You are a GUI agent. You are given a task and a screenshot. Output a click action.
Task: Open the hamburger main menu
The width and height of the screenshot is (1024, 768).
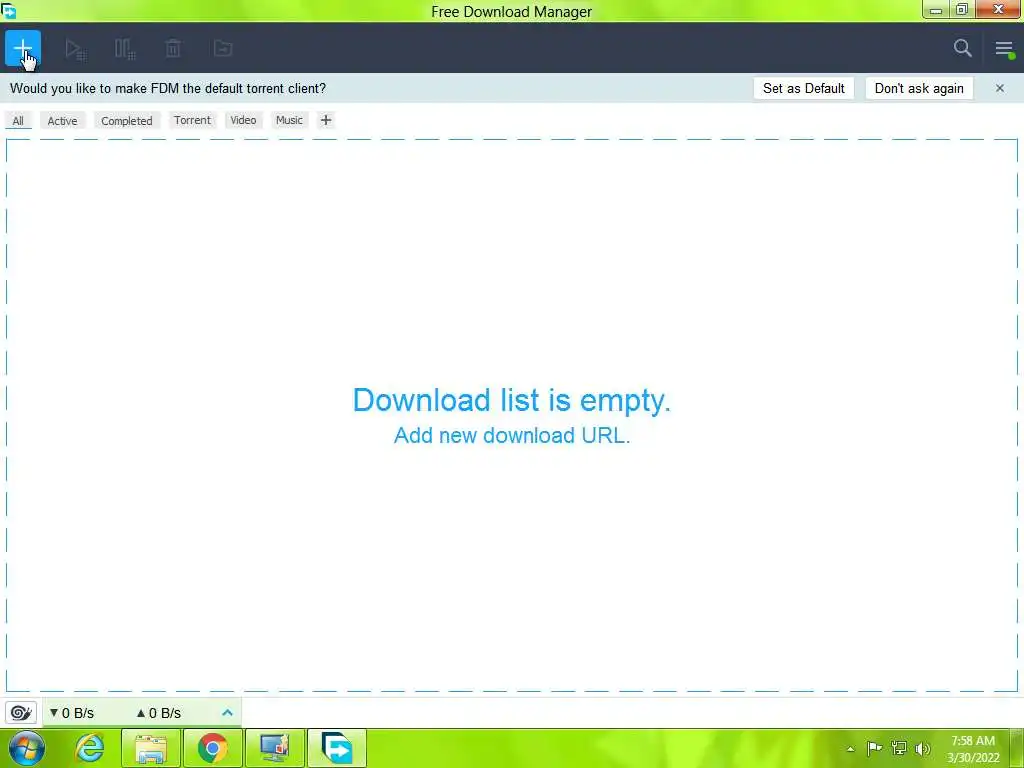pos(1004,49)
